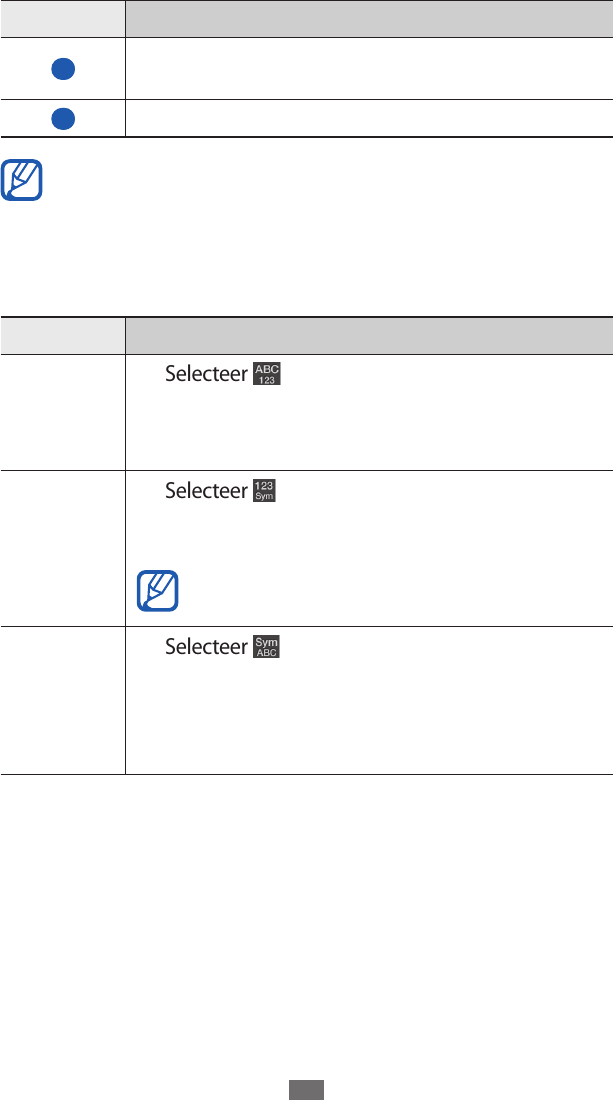
Task: Click the empty left cell of 123/Sym row
Action: click(x=62, y=548)
